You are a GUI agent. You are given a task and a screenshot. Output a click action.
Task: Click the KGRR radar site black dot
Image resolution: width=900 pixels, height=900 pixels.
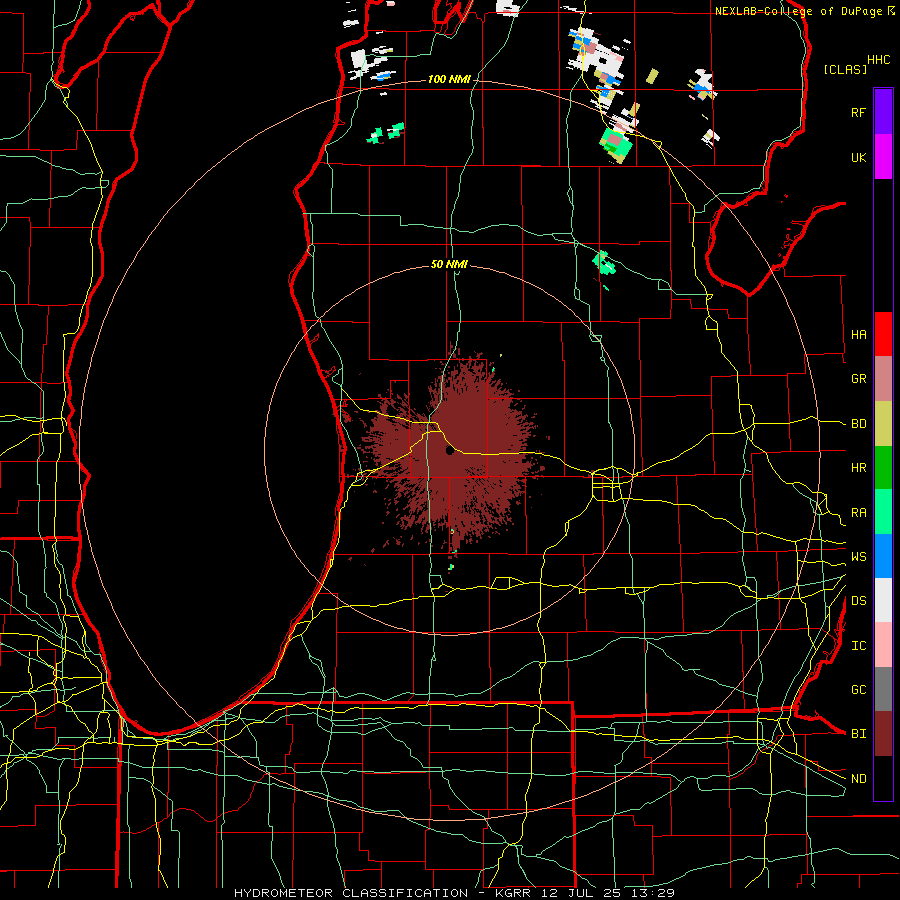coord(449,451)
